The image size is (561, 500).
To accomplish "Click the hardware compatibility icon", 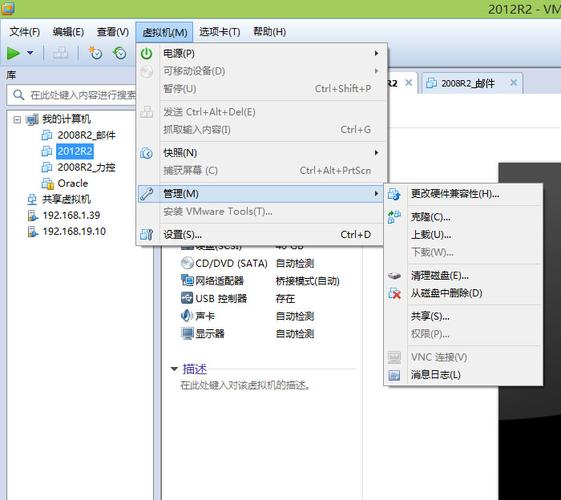I will point(394,194).
